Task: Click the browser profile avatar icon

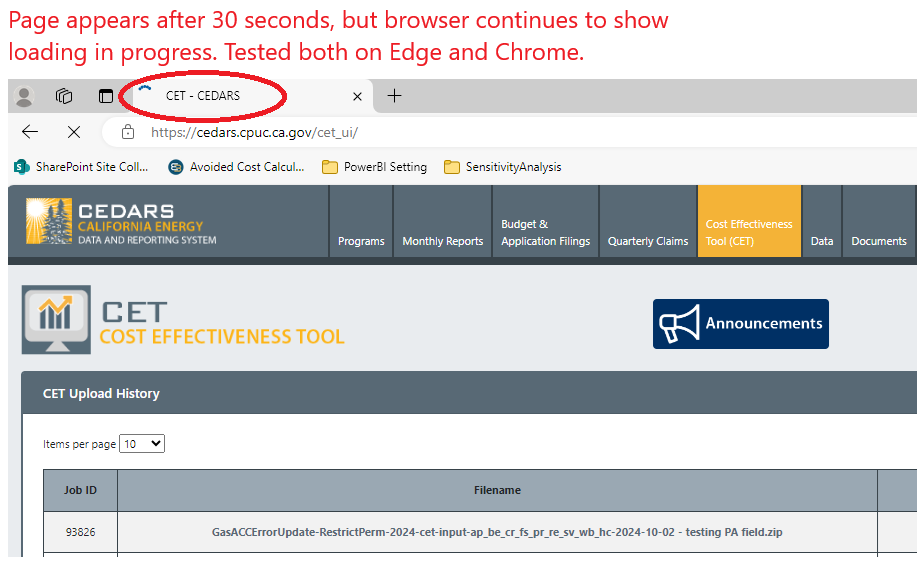Action: click(25, 96)
